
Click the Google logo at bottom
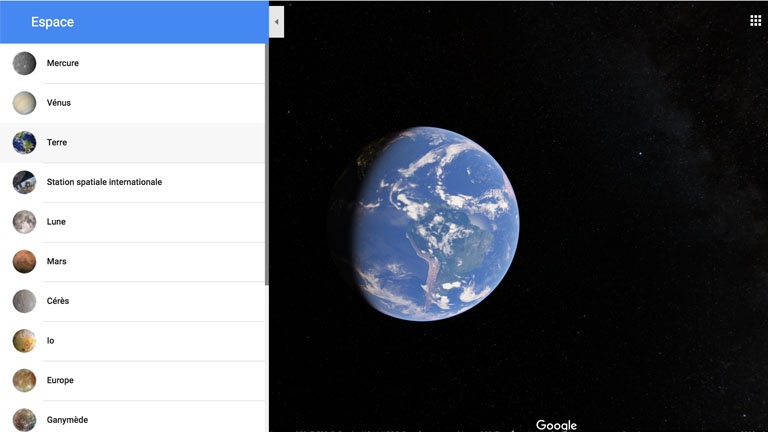[556, 425]
